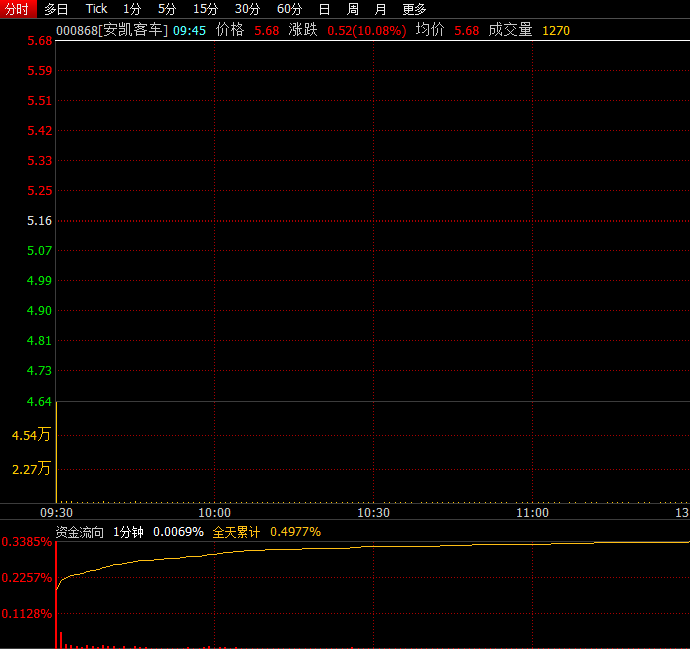Click the 4.81 price axis label
The height and width of the screenshot is (649, 690).
tap(40, 341)
